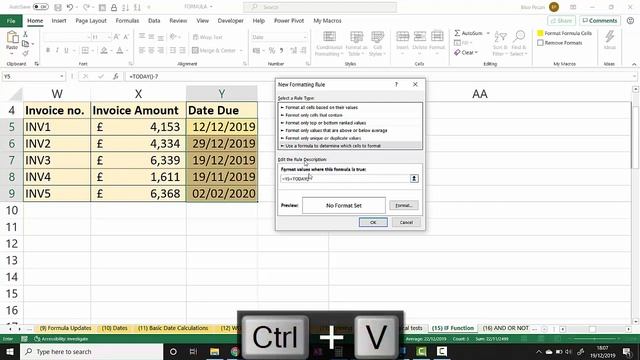The image size is (640, 360).
Task: Click the Comma Style icon in the Number group
Action: coord(281,50)
